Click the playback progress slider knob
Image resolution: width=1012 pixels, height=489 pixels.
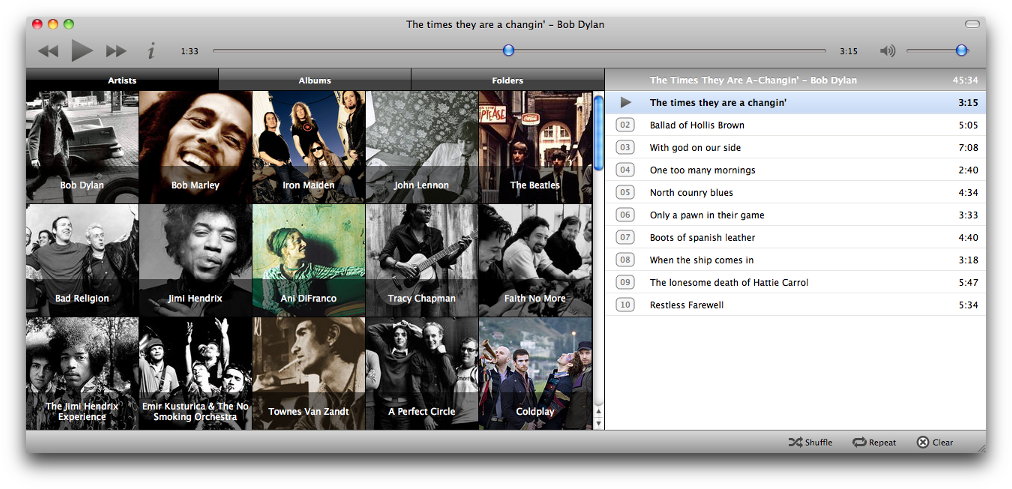click(508, 50)
